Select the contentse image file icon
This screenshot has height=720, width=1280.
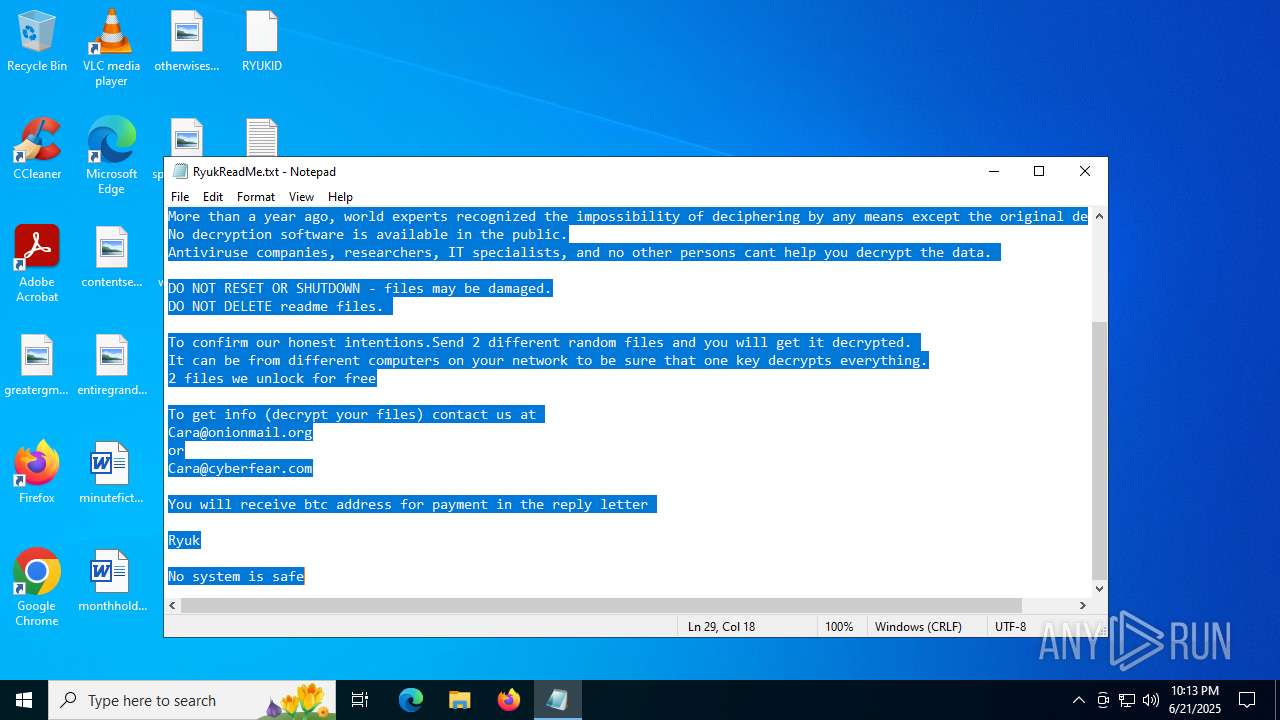(x=111, y=257)
